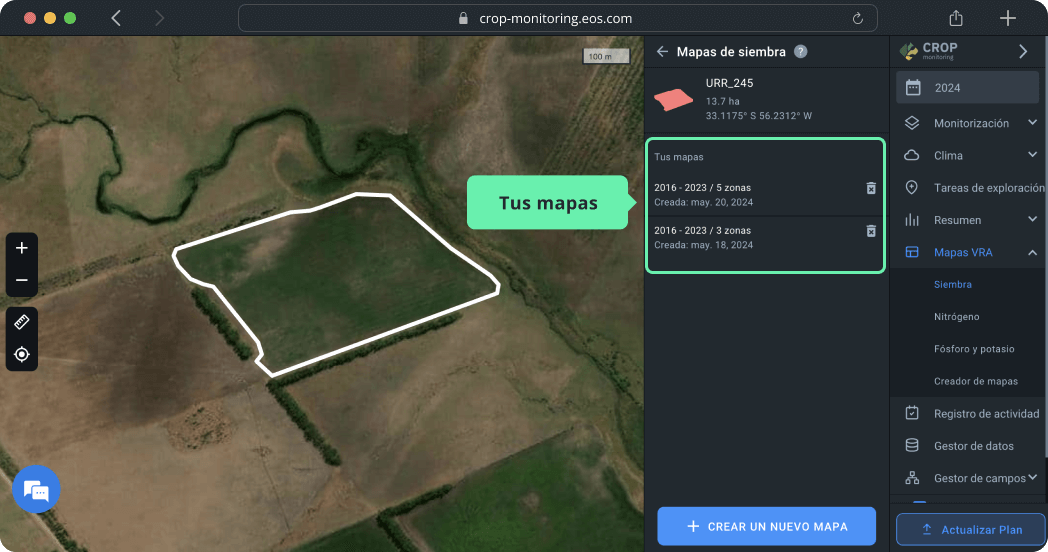Viewport: 1048px width, 552px height.
Task: Select the ruler measurement tool
Action: tap(22, 322)
